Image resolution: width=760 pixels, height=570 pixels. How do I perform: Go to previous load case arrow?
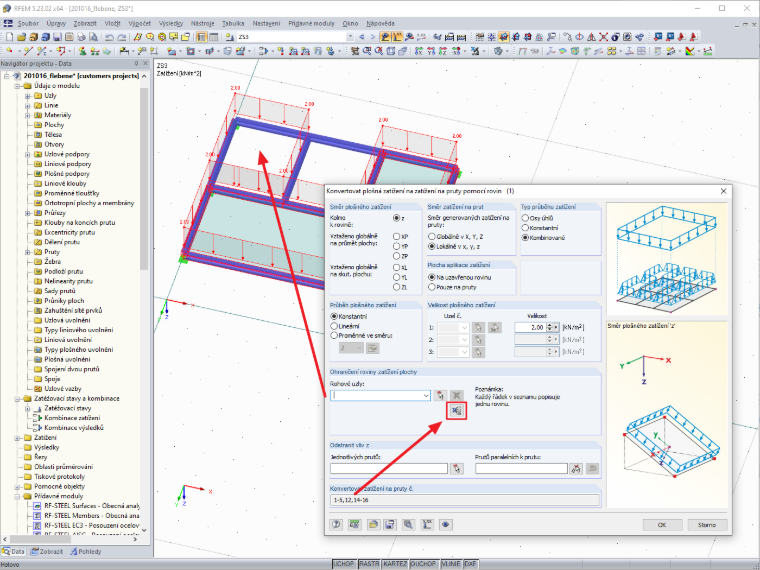(362, 37)
